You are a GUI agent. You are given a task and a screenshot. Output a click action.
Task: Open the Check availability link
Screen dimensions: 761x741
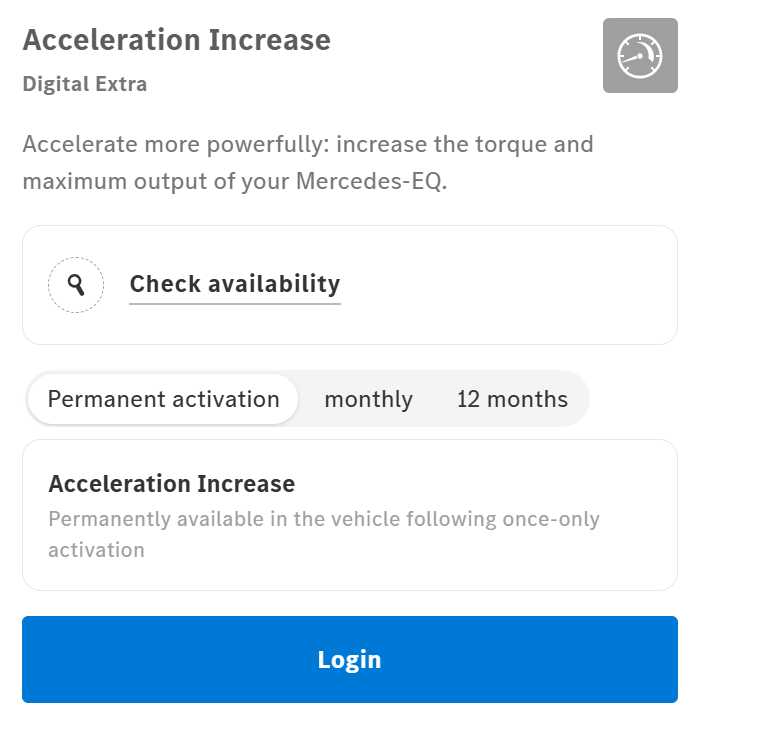(235, 284)
